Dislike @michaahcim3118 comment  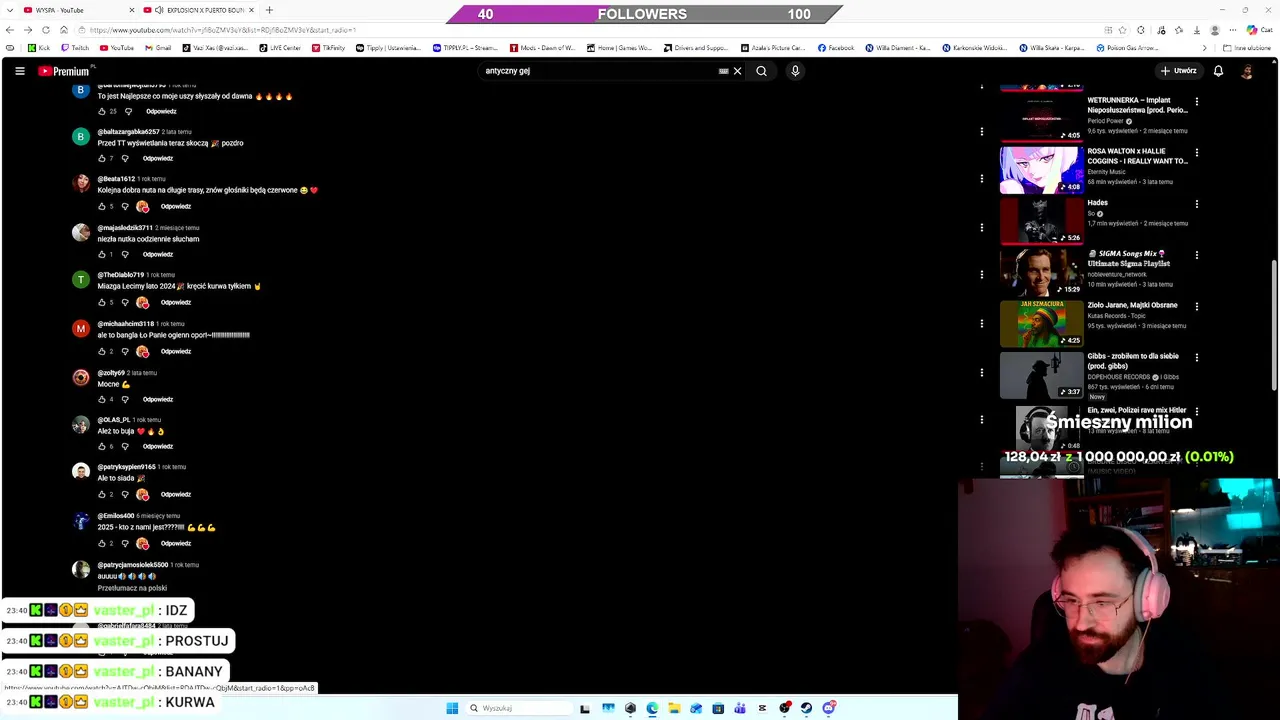[x=125, y=351]
